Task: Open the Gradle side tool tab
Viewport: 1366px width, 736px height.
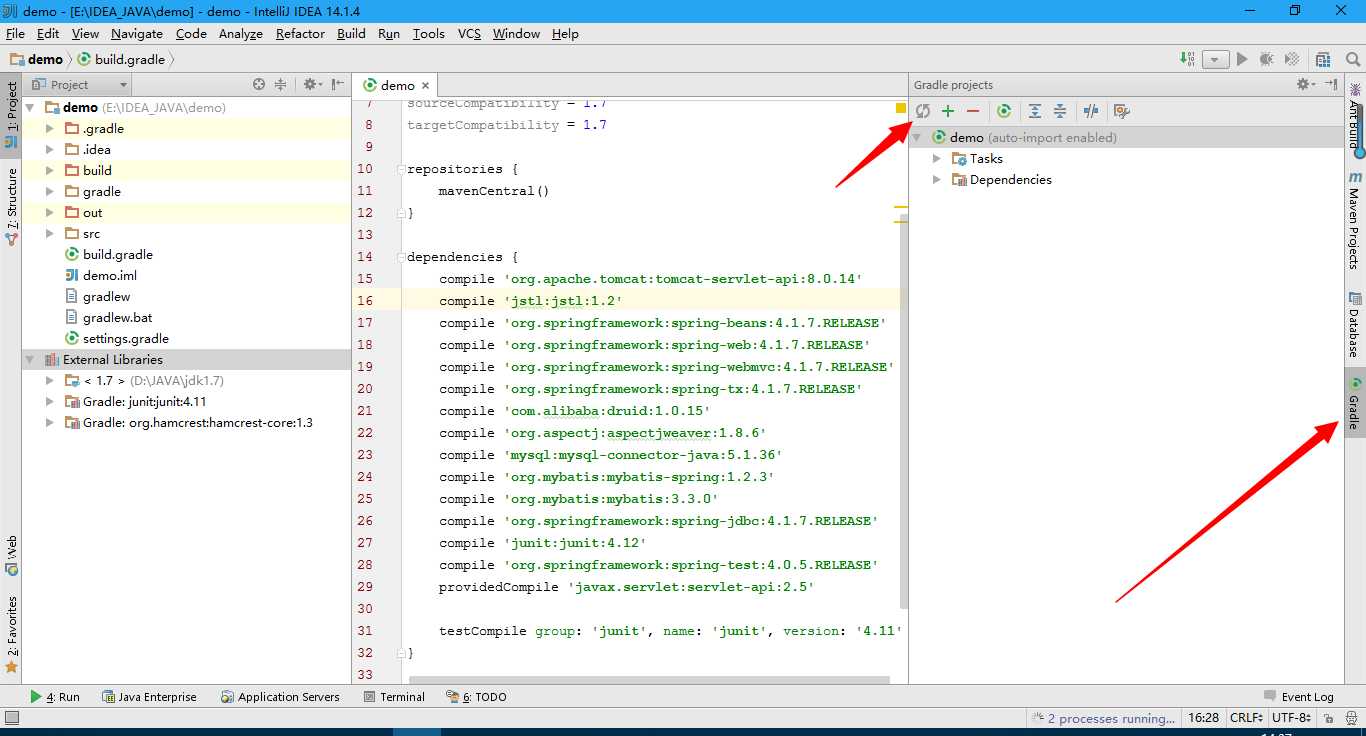Action: (x=1355, y=403)
